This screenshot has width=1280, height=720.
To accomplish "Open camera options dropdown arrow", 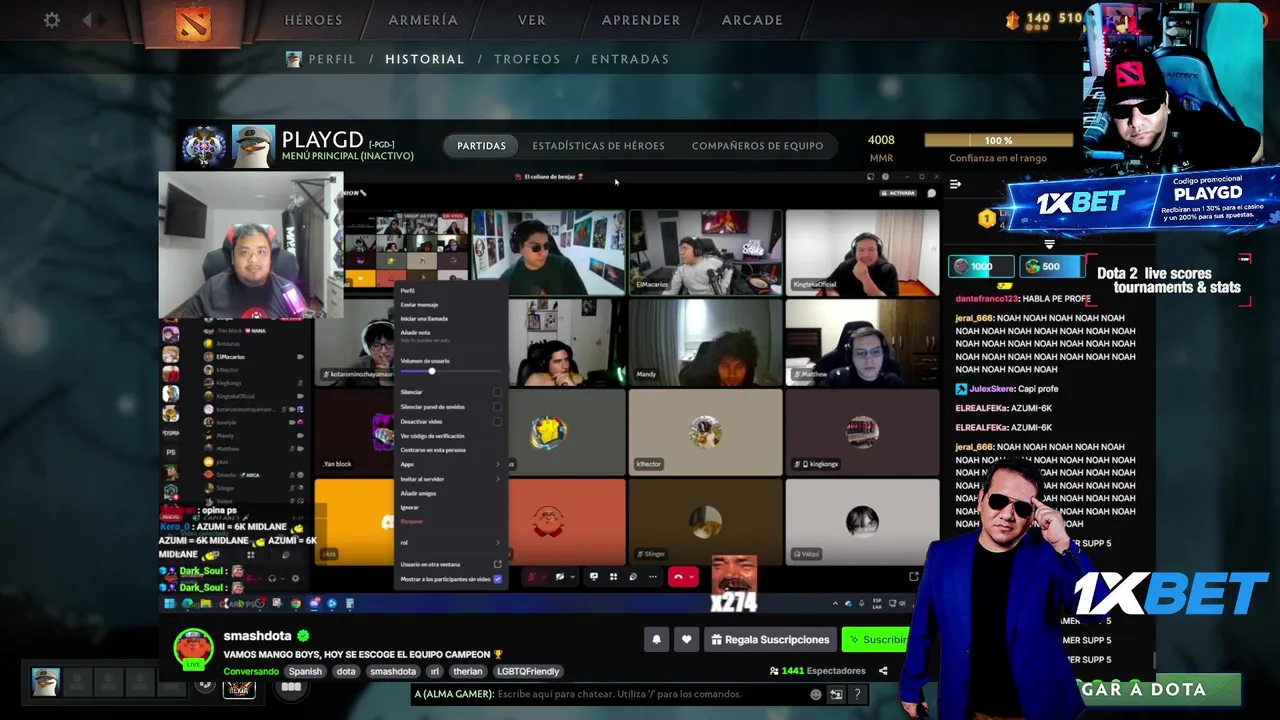I will point(571,577).
